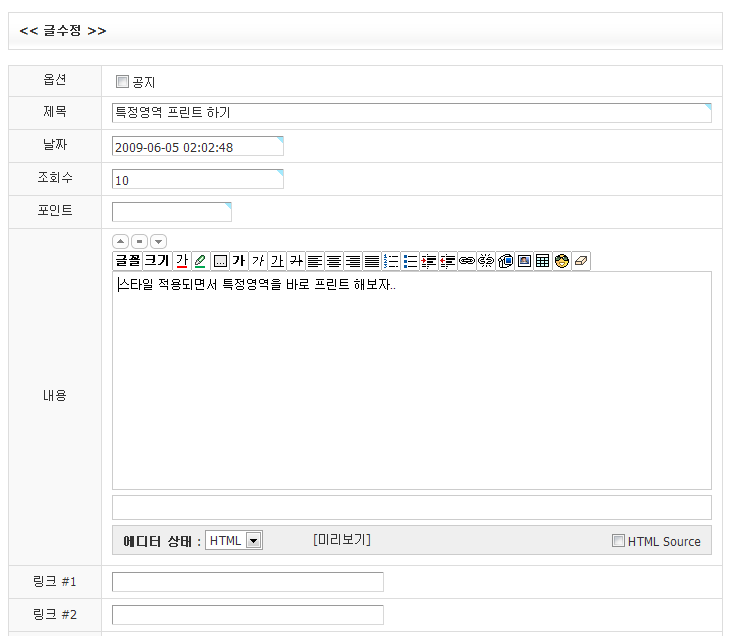This screenshot has width=729, height=636.
Task: Open the 글꼴 font dropdown
Action: tap(127, 261)
